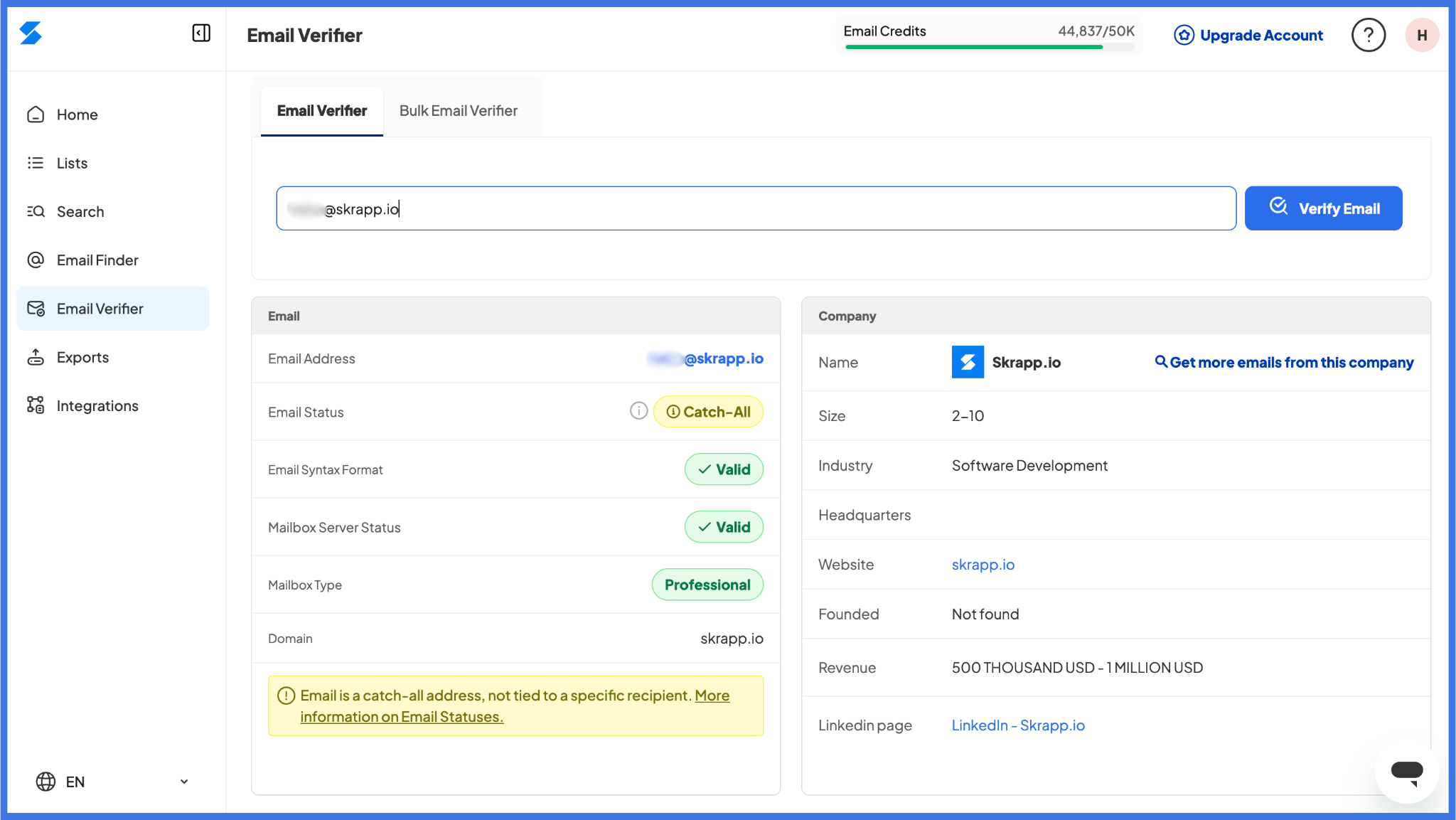Open Email Finder from sidebar
Viewport: 1456px width, 820px height.
click(x=113, y=260)
